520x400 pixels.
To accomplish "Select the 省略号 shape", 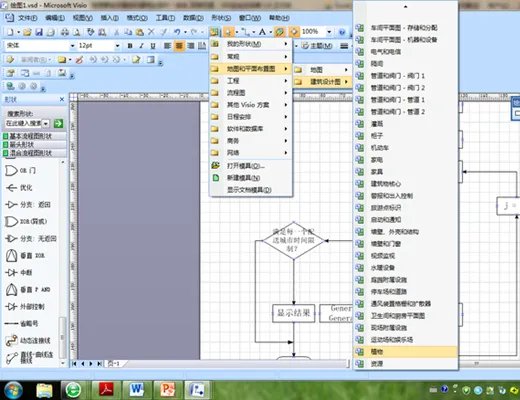I will [x=22, y=323].
